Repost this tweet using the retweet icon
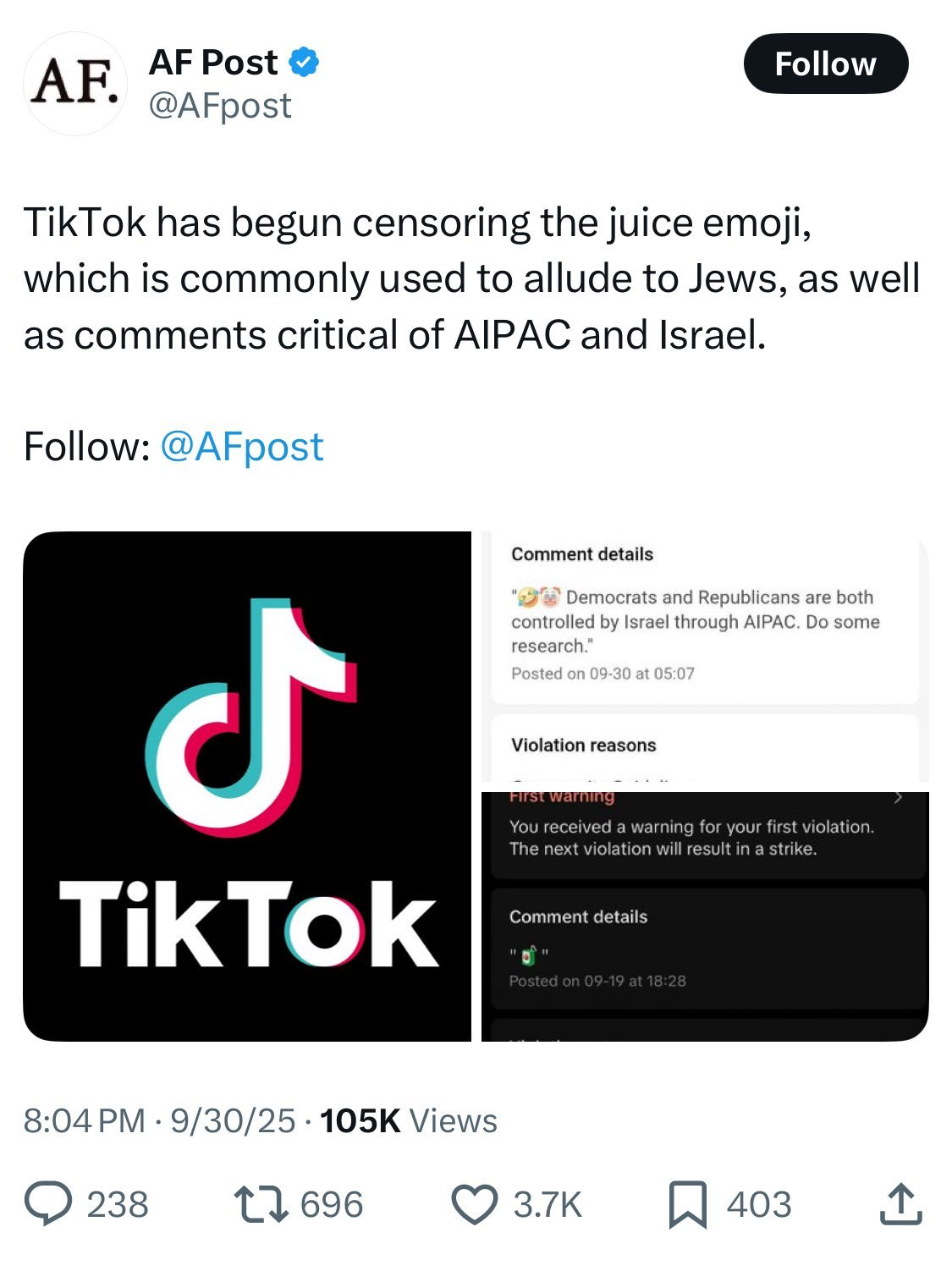This screenshot has height=1282, width=952. coord(261,1204)
